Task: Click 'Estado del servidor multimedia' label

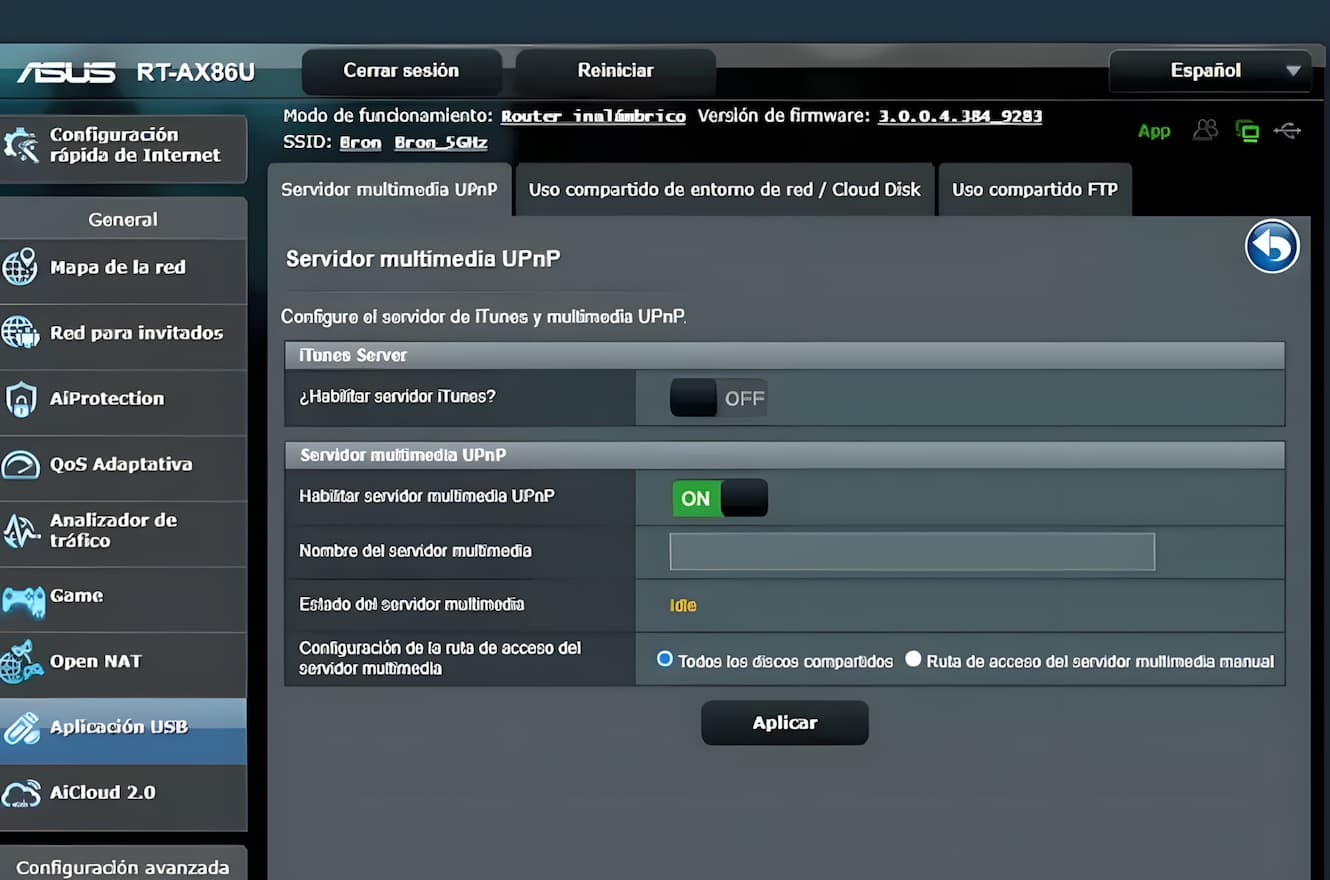Action: [411, 605]
